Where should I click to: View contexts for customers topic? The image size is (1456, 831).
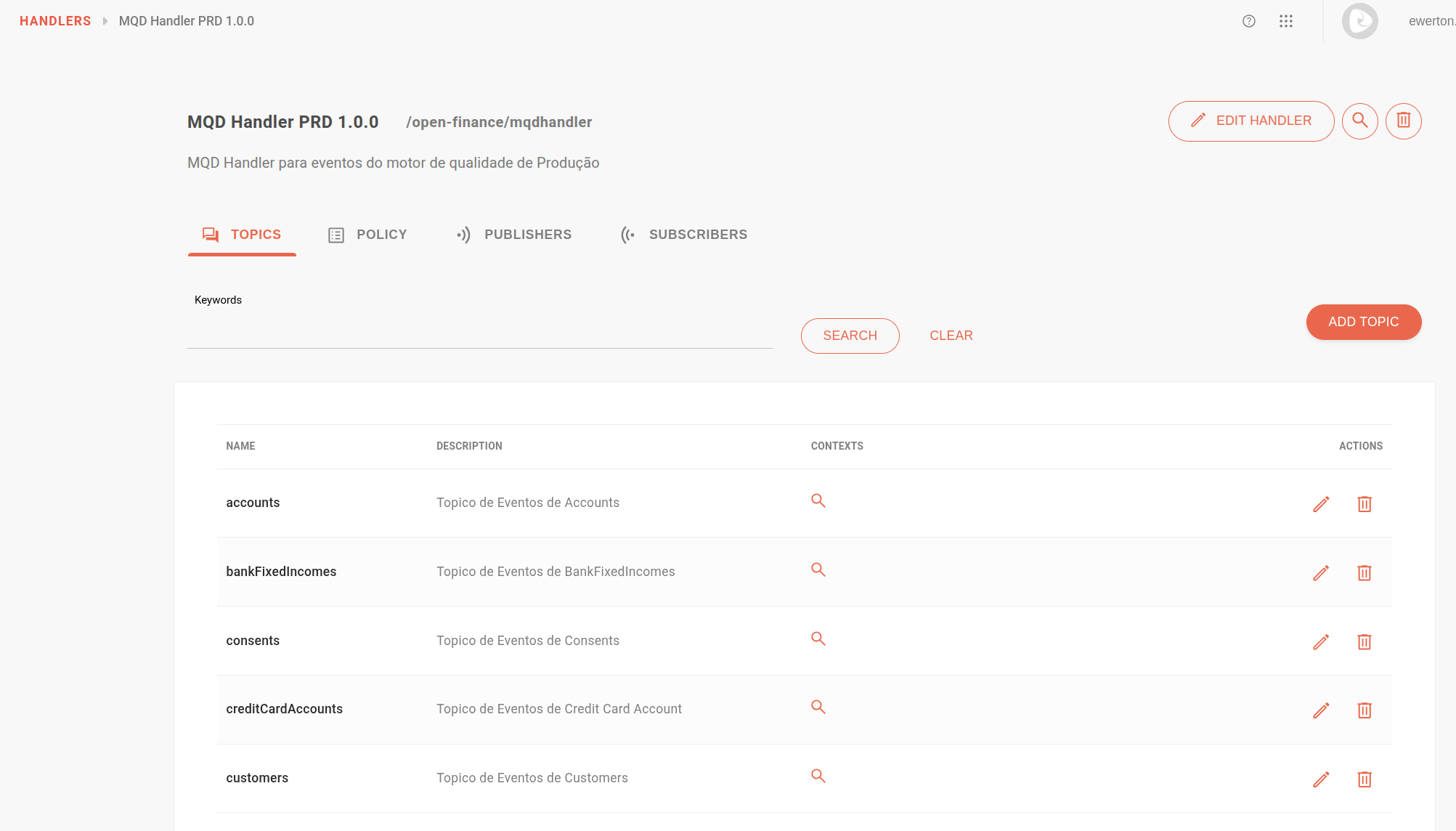coord(818,776)
